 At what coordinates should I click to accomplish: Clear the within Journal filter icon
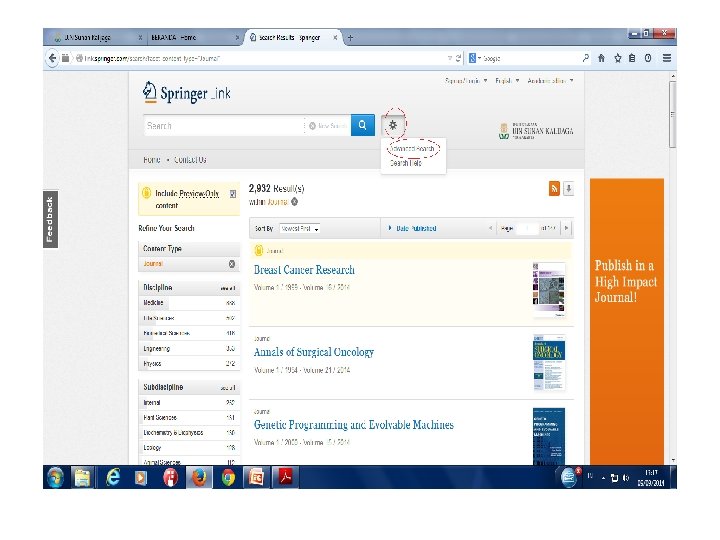pos(294,202)
